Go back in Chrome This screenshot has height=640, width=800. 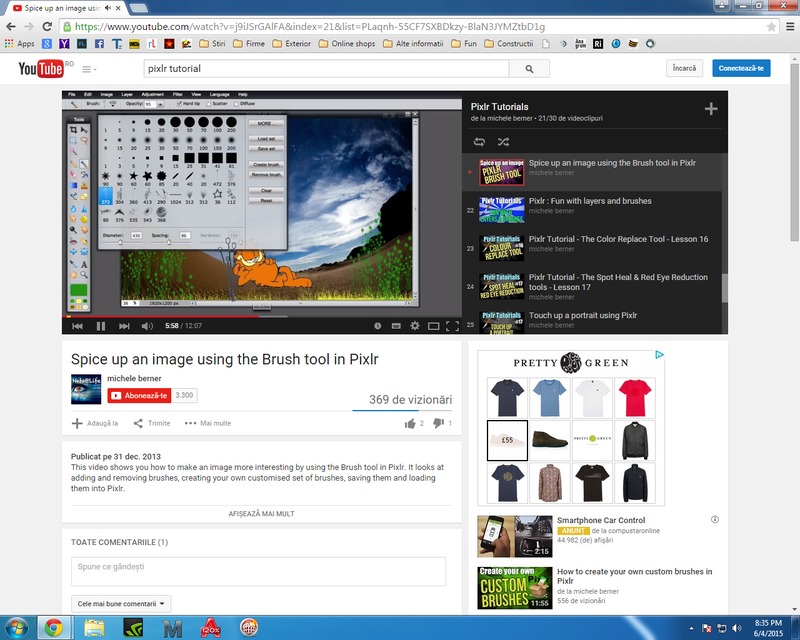coord(11,27)
